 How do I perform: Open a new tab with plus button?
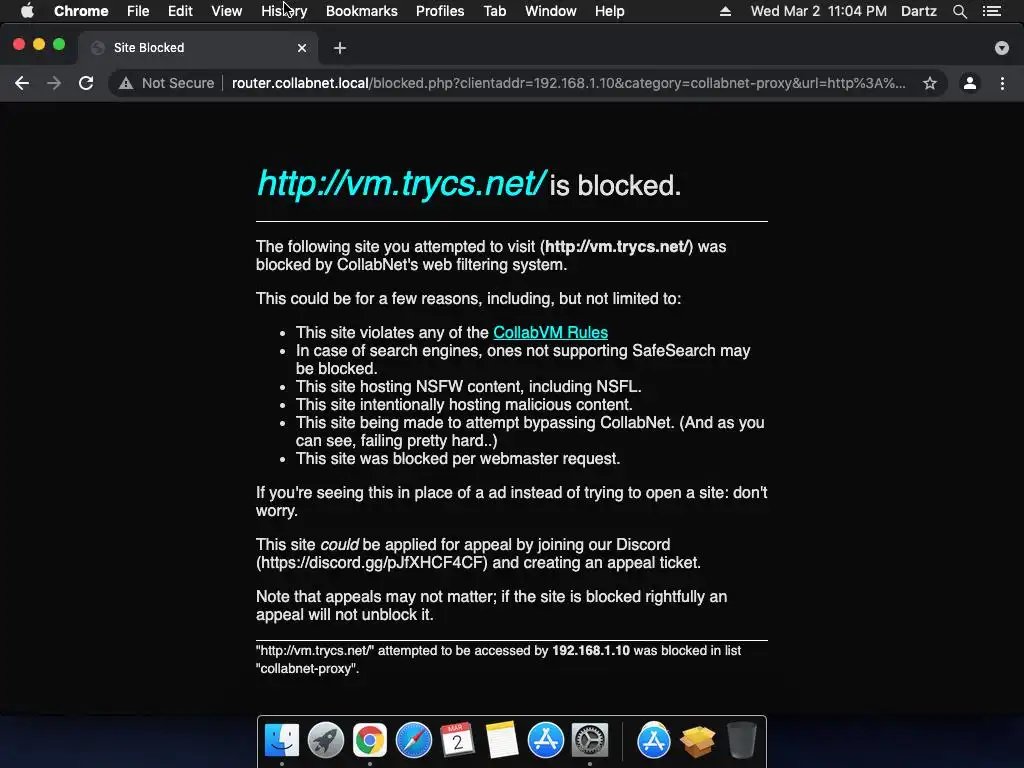point(340,48)
